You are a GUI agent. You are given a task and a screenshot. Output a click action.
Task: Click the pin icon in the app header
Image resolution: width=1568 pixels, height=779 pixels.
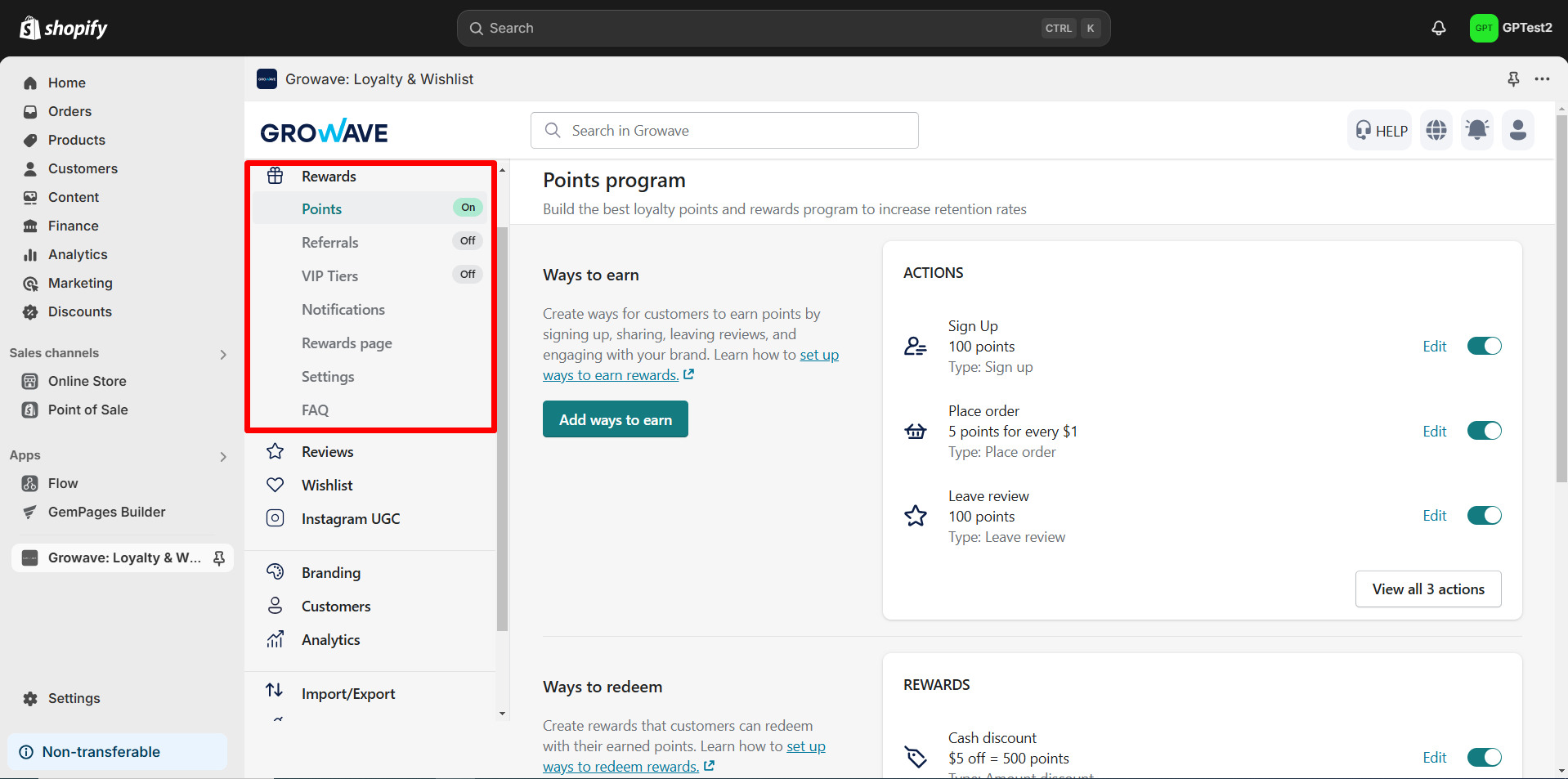(x=1513, y=79)
